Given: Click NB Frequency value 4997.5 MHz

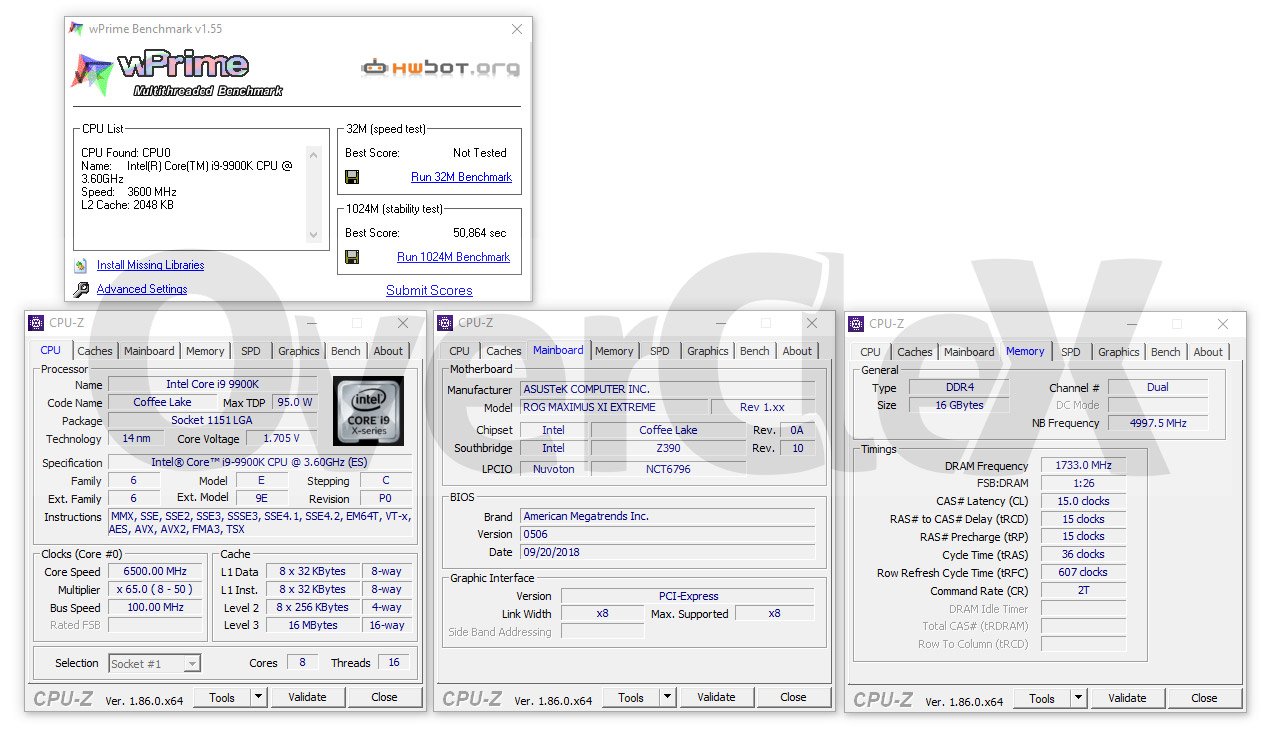Looking at the screenshot, I should point(1158,423).
